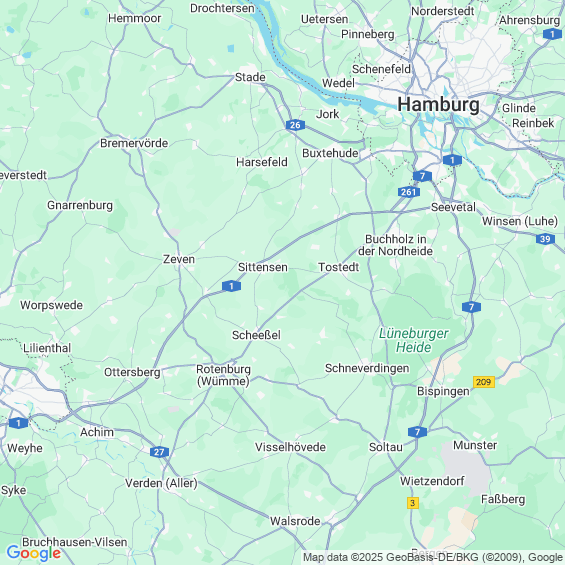Open the map data copyright notice
This screenshot has height=565, width=565.
(433, 557)
